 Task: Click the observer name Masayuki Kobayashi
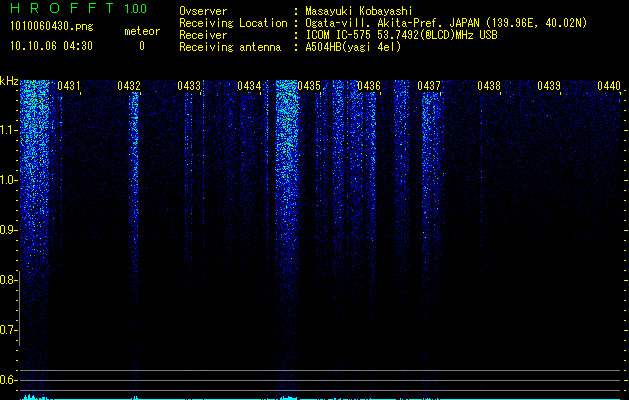(359, 11)
